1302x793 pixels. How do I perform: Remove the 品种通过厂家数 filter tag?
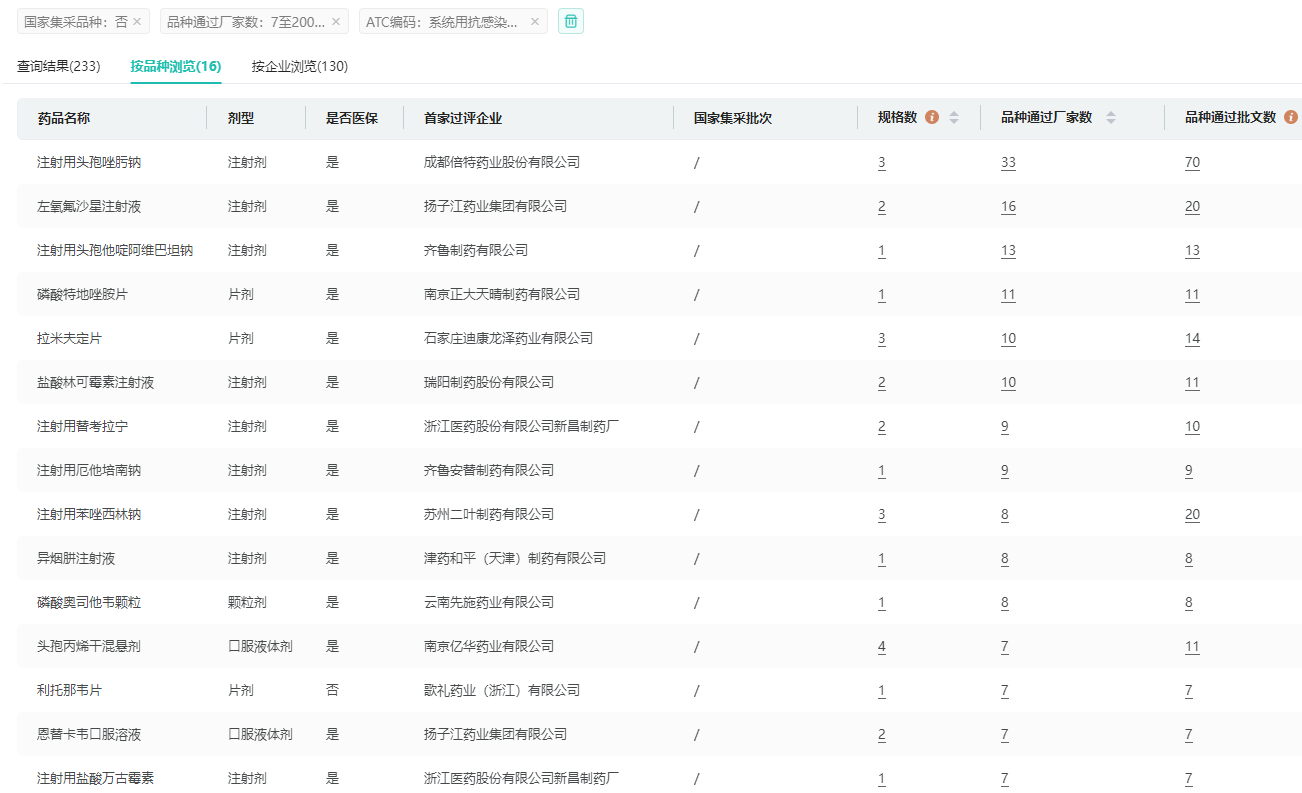[336, 21]
